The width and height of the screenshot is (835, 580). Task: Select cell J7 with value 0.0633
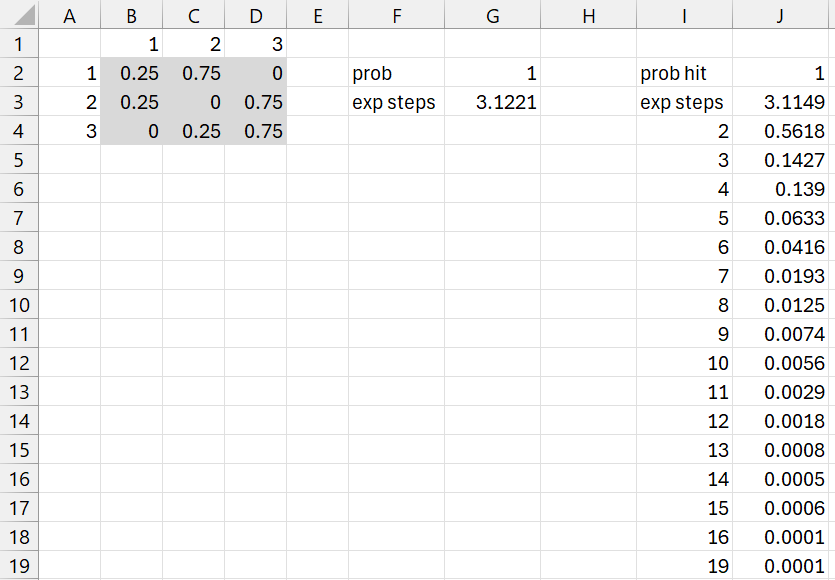[780, 217]
